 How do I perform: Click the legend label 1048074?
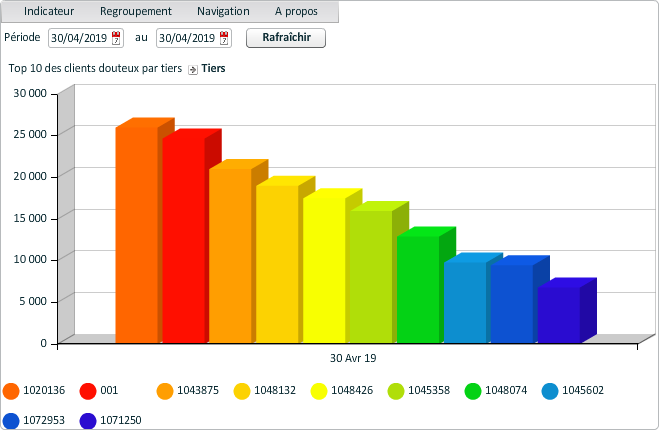pyautogui.click(x=506, y=390)
